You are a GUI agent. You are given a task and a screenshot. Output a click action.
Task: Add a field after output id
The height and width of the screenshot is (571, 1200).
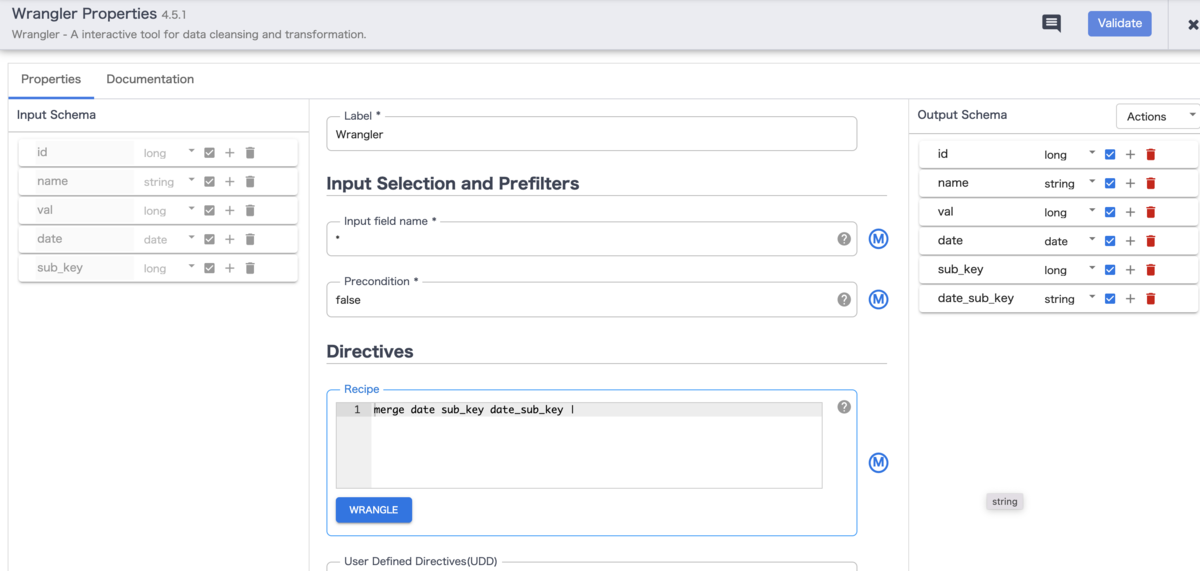pos(1130,155)
